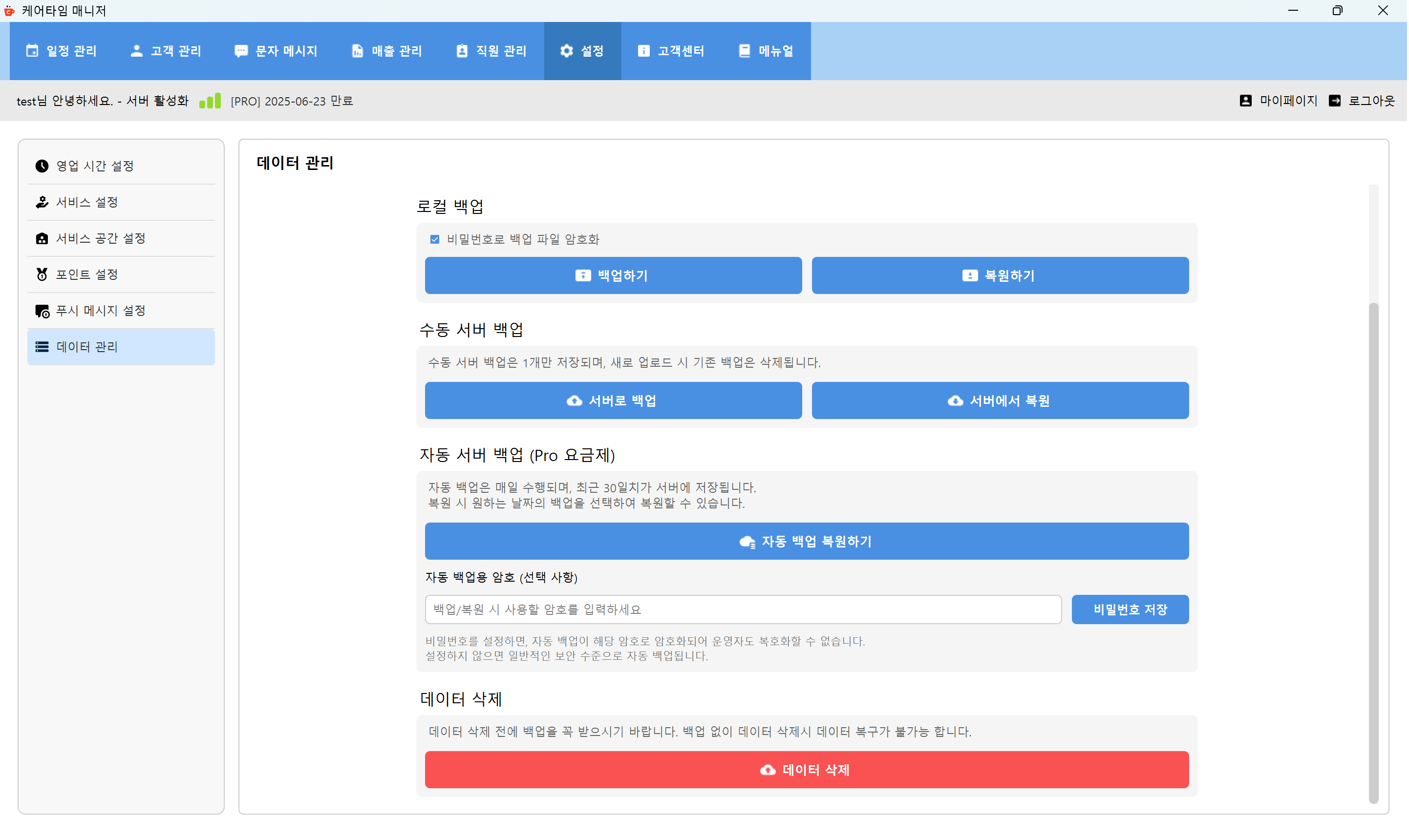Viewport: 1409px width, 840px height.
Task: Click the 포인트 설정 medal icon
Action: 42,274
